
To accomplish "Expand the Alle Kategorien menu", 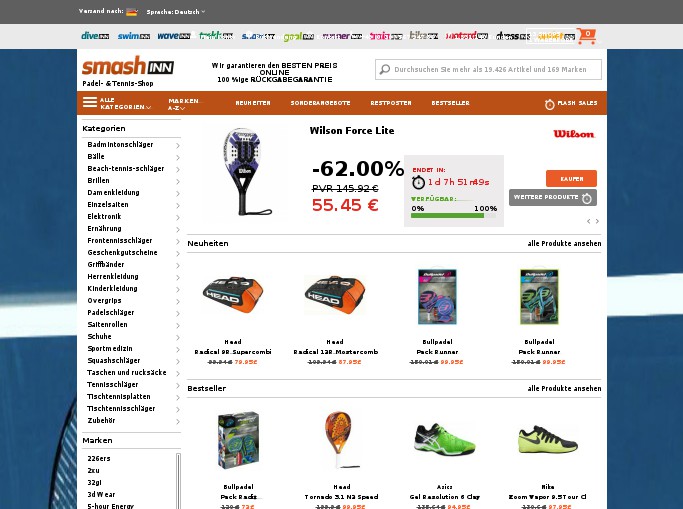I will coord(117,103).
